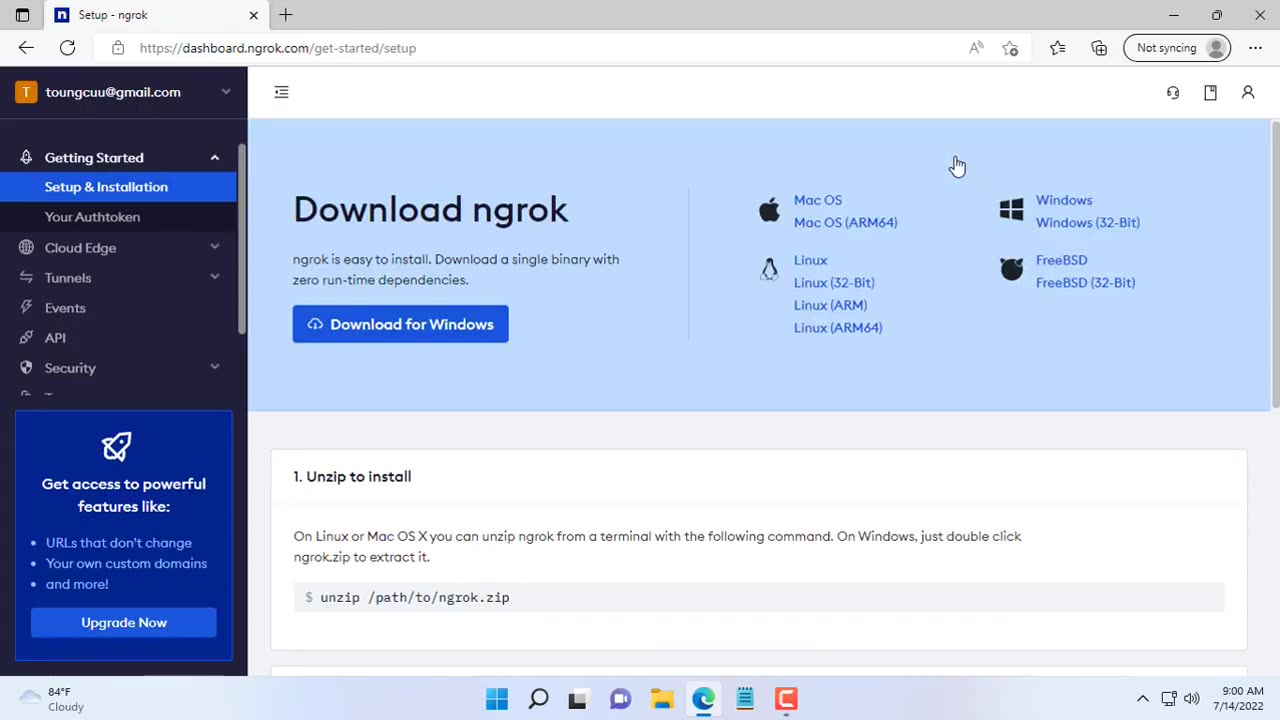Switch to the Setup - ngrok tab
The image size is (1280, 720).
click(x=158, y=15)
